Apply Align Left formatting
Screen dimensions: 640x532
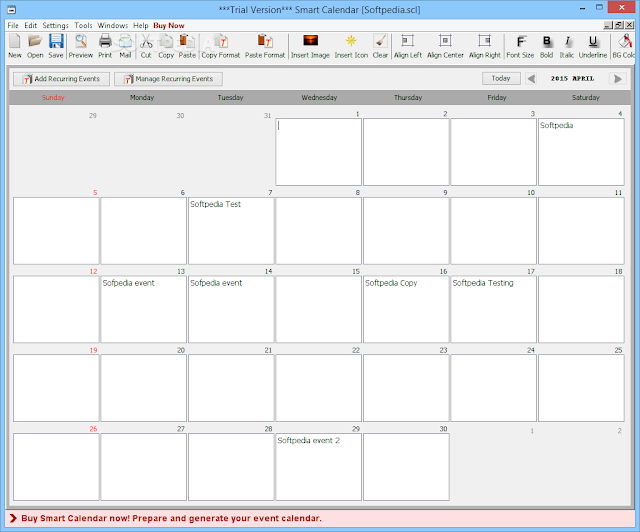(x=408, y=46)
